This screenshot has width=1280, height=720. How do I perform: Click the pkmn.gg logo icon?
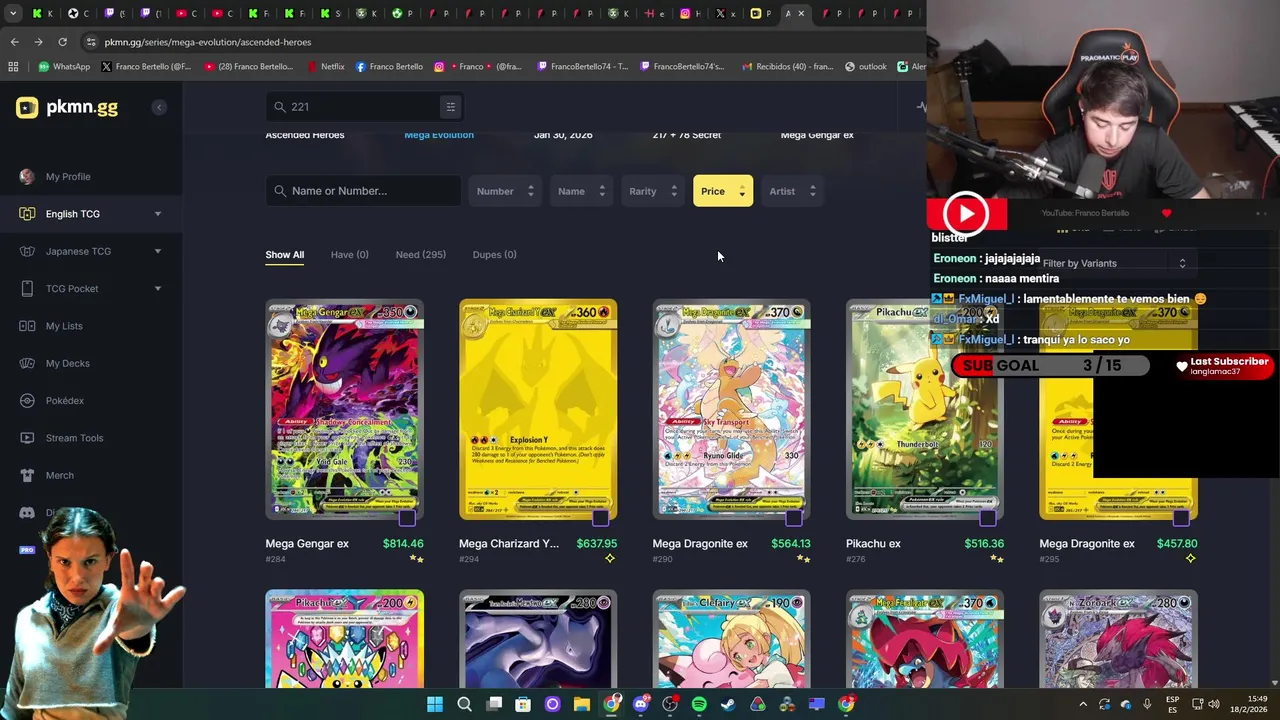(x=27, y=108)
